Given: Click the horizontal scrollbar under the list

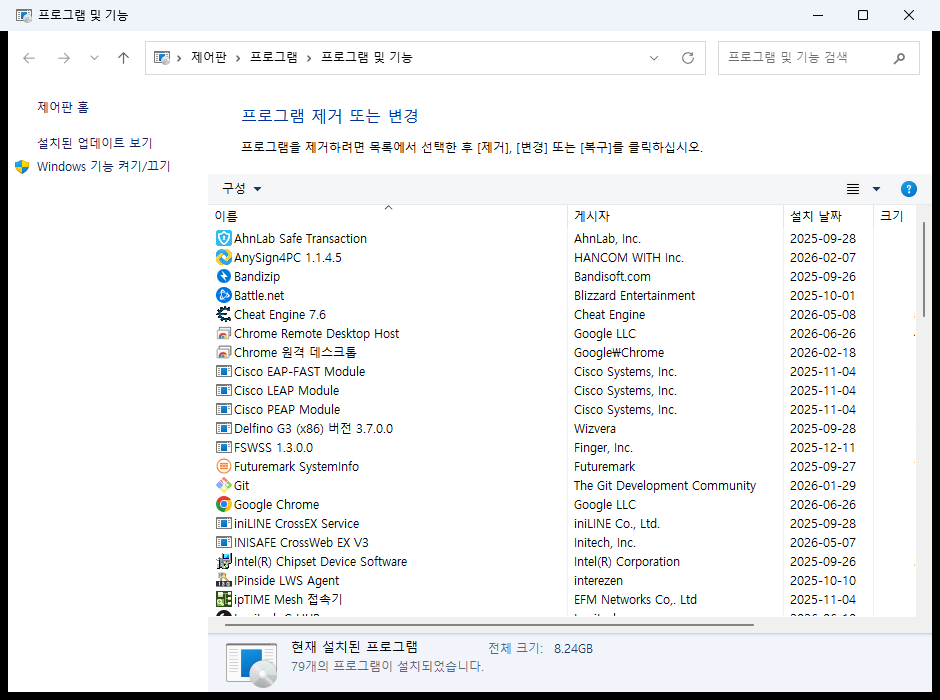Looking at the screenshot, I should click(489, 624).
